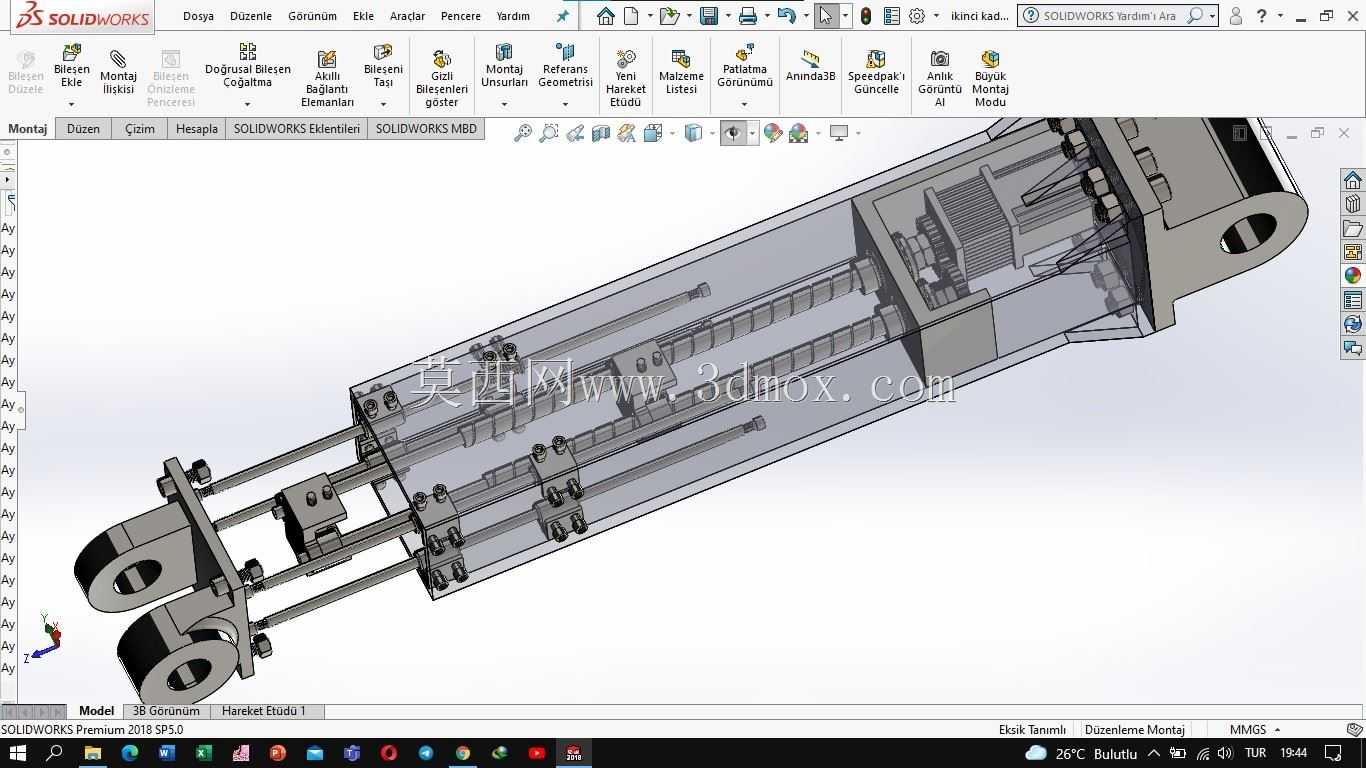Viewport: 1366px width, 768px height.
Task: Expand Referans Geometrisi dropdown arrow
Action: (x=565, y=104)
